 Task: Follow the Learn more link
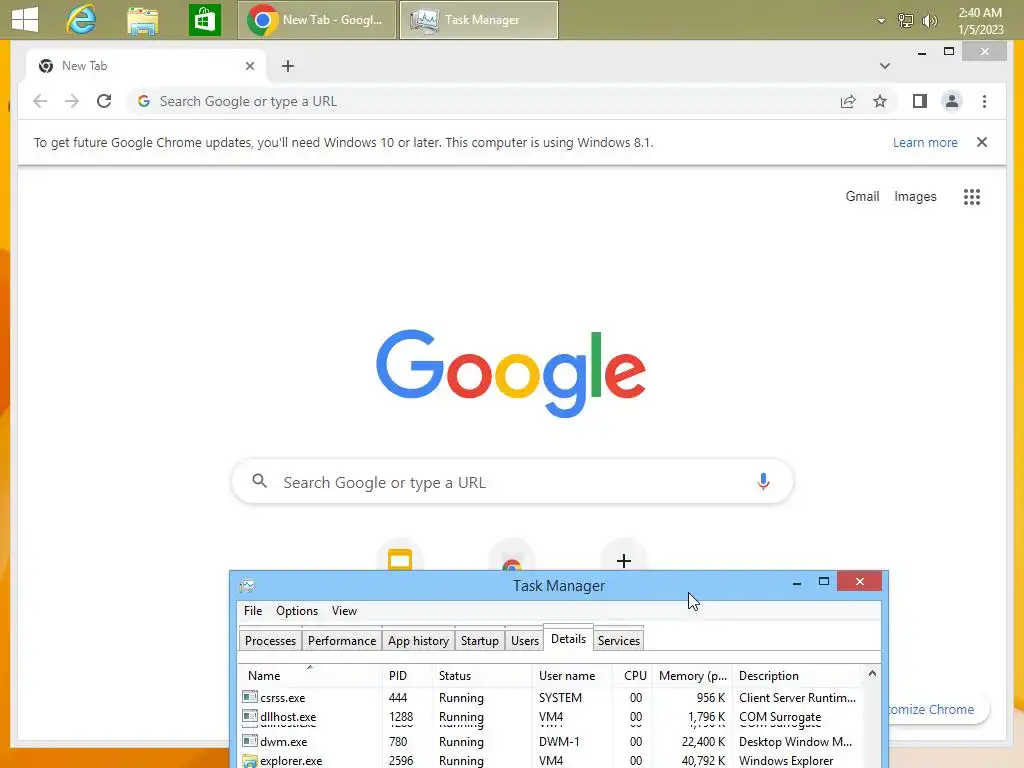tap(925, 142)
